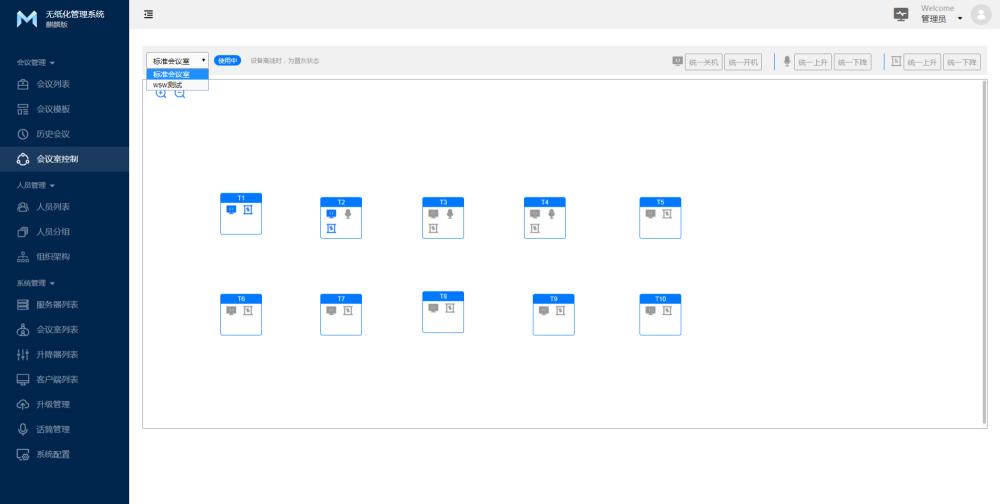This screenshot has height=504, width=1000.
Task: Click the lifter icon in seat T3
Action: point(433,228)
